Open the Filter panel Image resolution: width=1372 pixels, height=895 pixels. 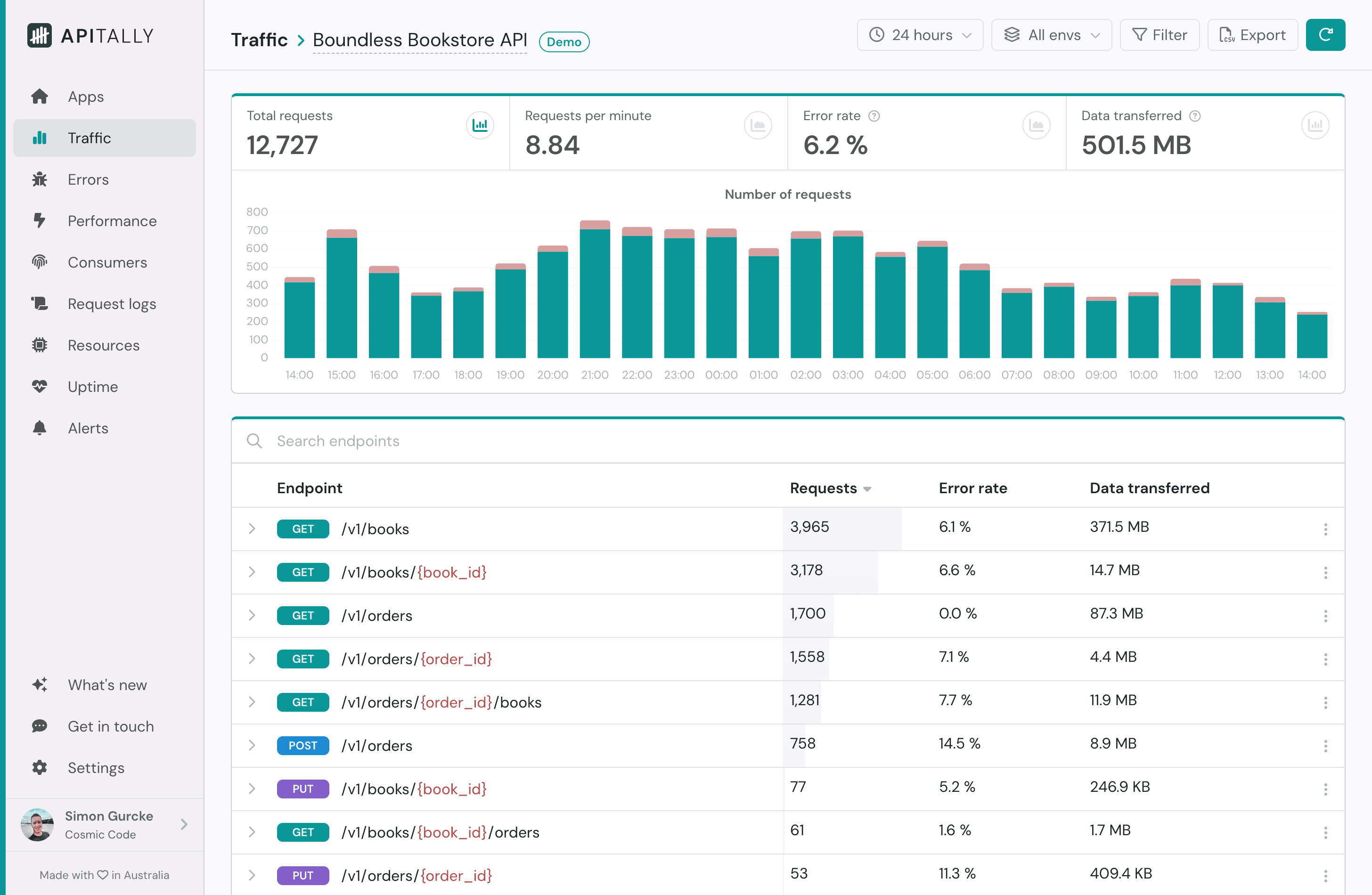click(x=1160, y=34)
